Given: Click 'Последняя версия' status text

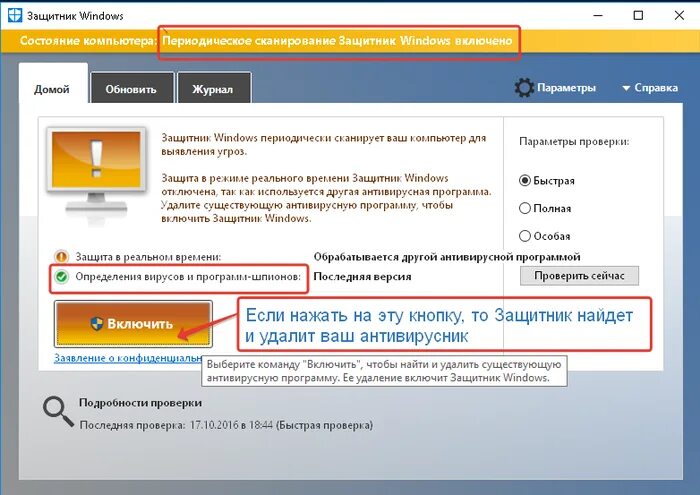Looking at the screenshot, I should coord(362,276).
